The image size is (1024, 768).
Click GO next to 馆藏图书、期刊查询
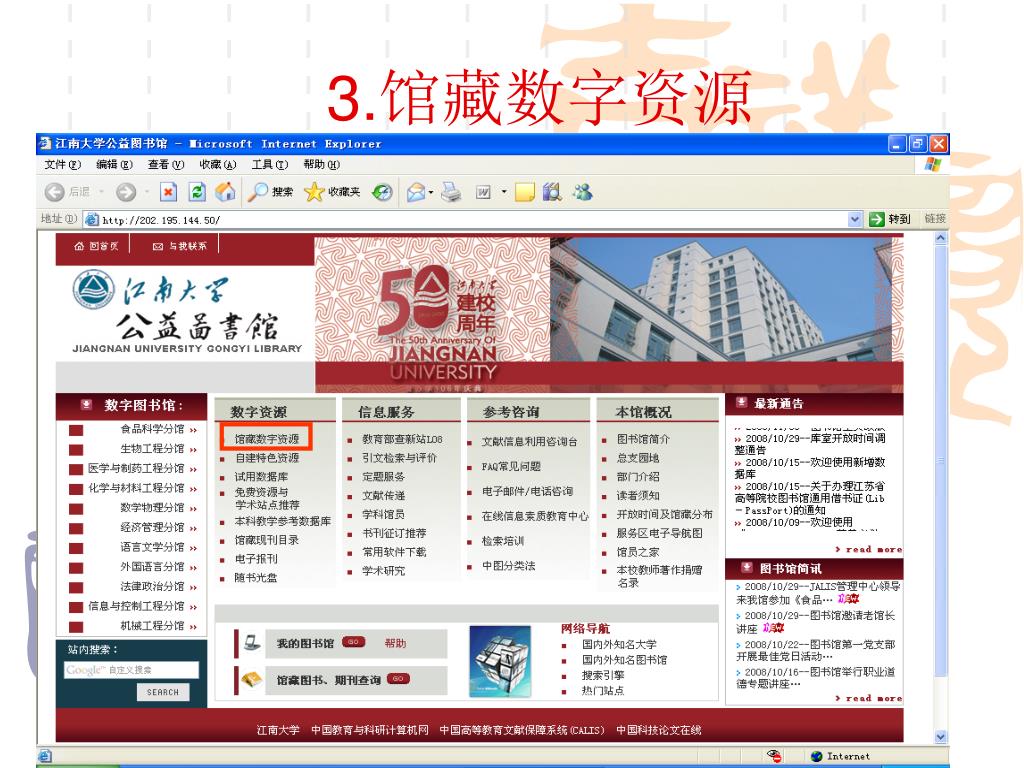point(398,679)
